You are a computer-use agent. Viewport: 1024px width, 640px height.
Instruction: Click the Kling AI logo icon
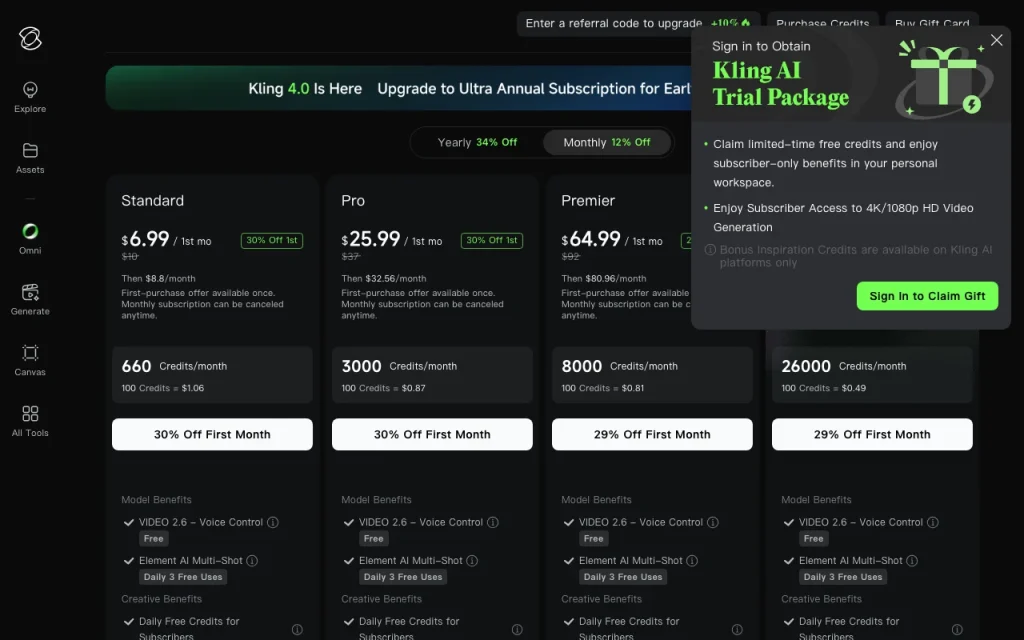[x=30, y=39]
